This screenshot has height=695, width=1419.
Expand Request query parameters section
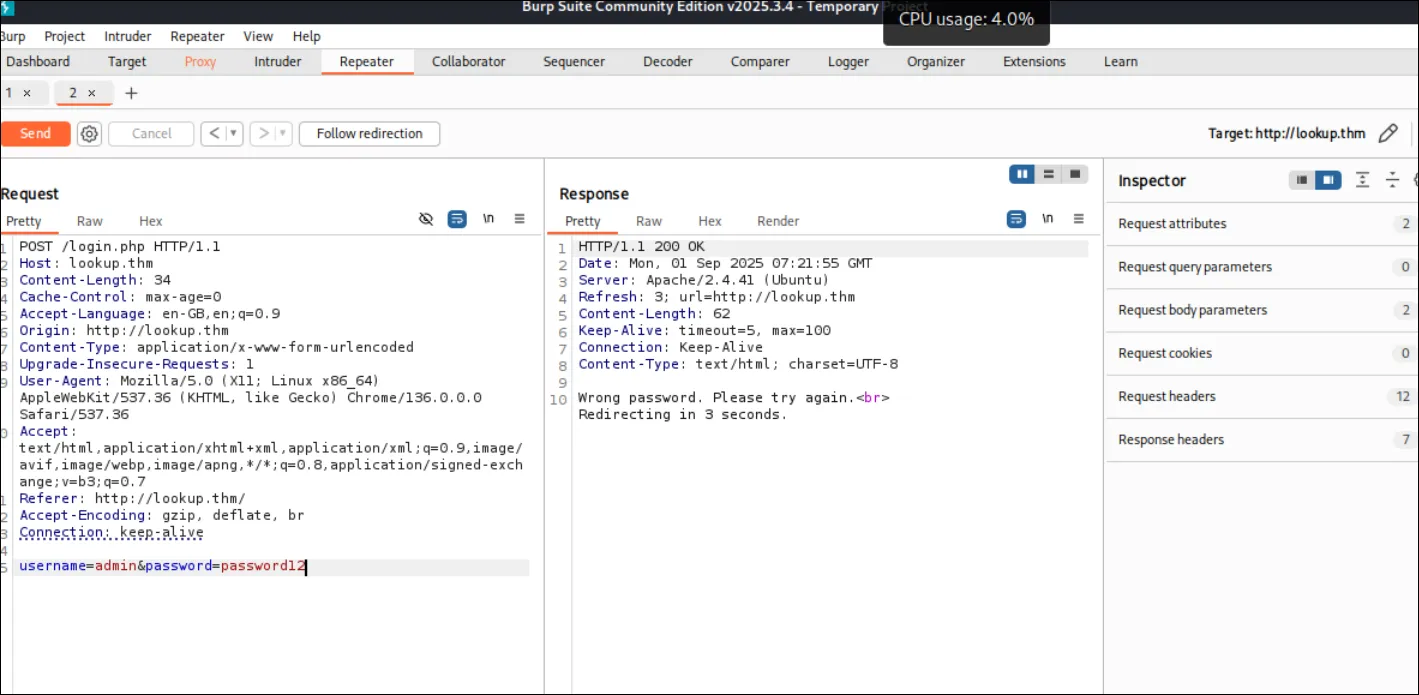coord(1262,267)
